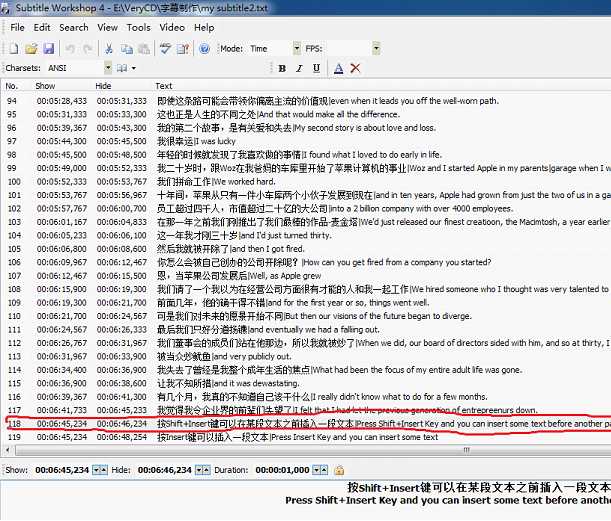
Task: Open the FPS dropdown
Action: 376,48
